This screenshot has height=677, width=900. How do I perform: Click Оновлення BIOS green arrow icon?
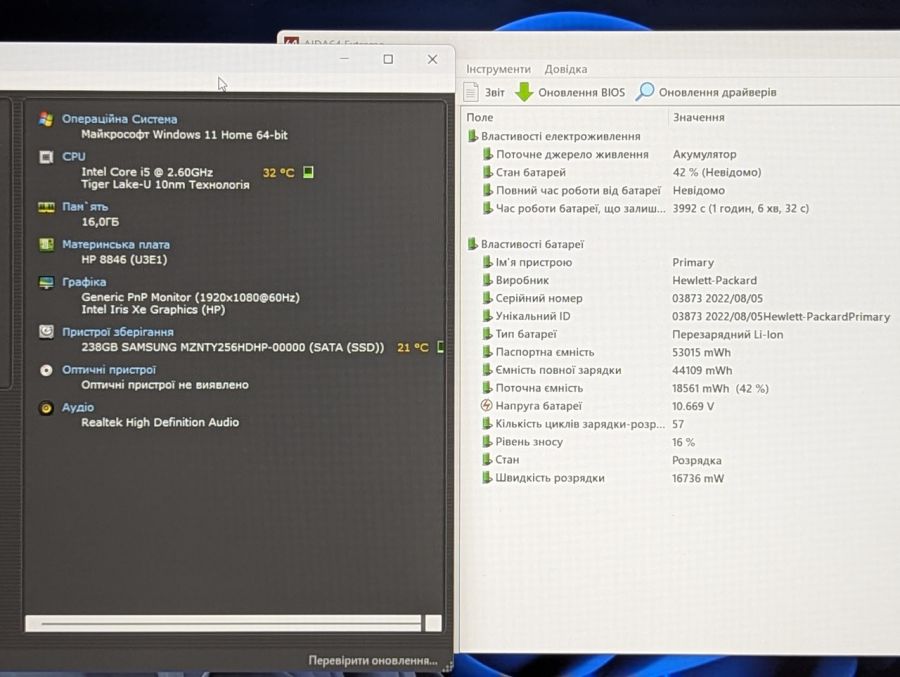523,92
